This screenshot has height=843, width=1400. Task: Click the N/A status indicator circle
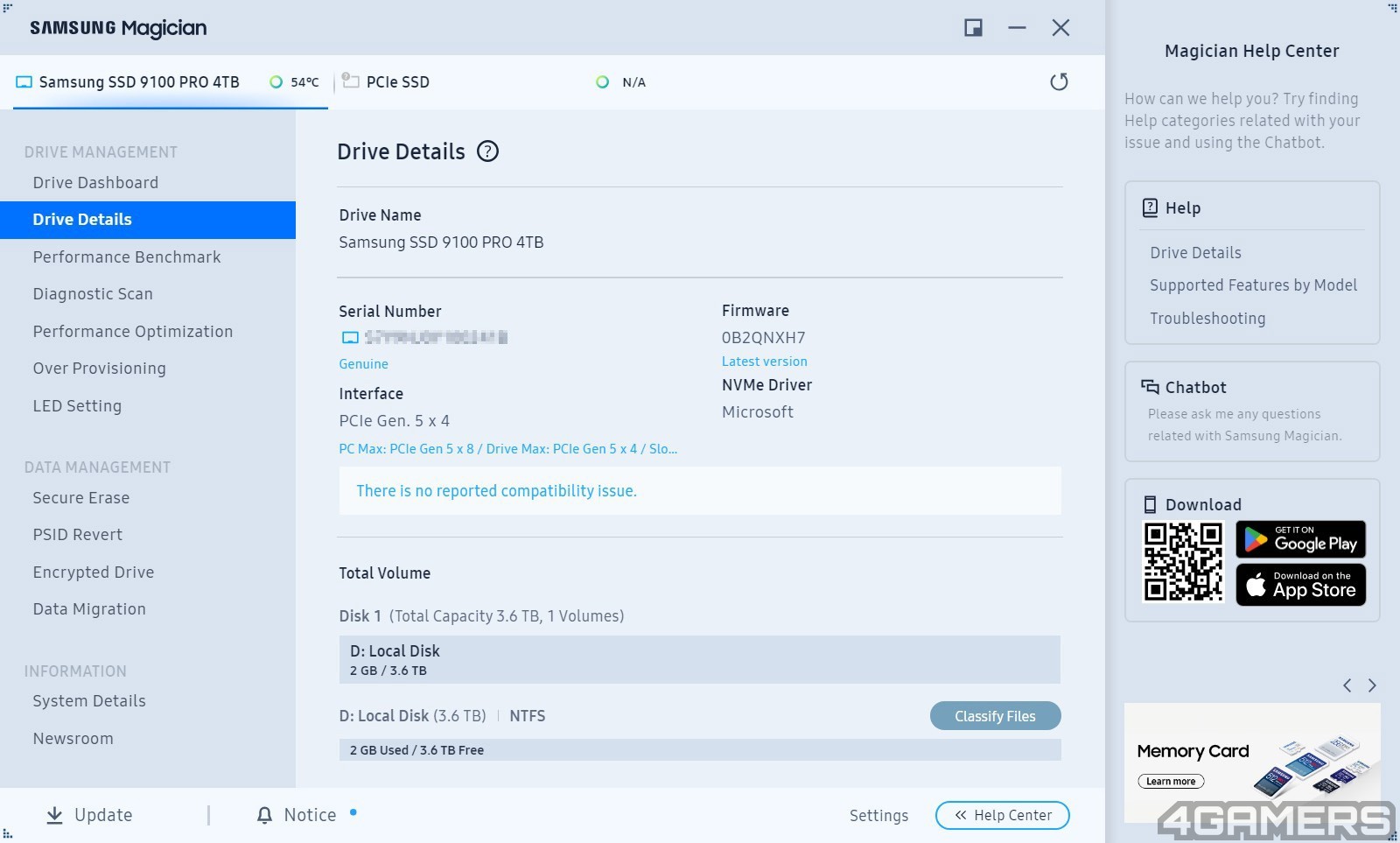click(x=602, y=82)
